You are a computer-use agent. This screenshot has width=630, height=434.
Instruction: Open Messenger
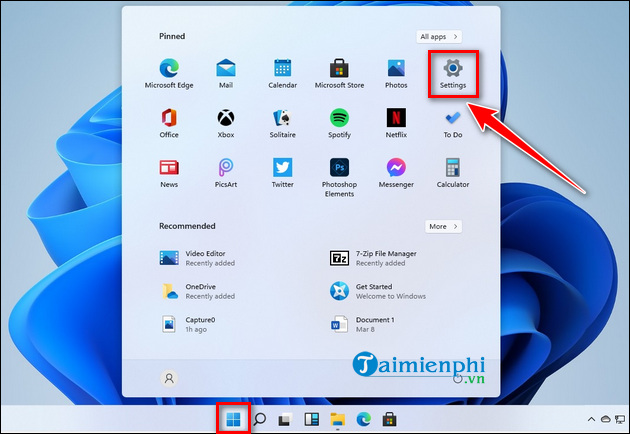pyautogui.click(x=396, y=173)
